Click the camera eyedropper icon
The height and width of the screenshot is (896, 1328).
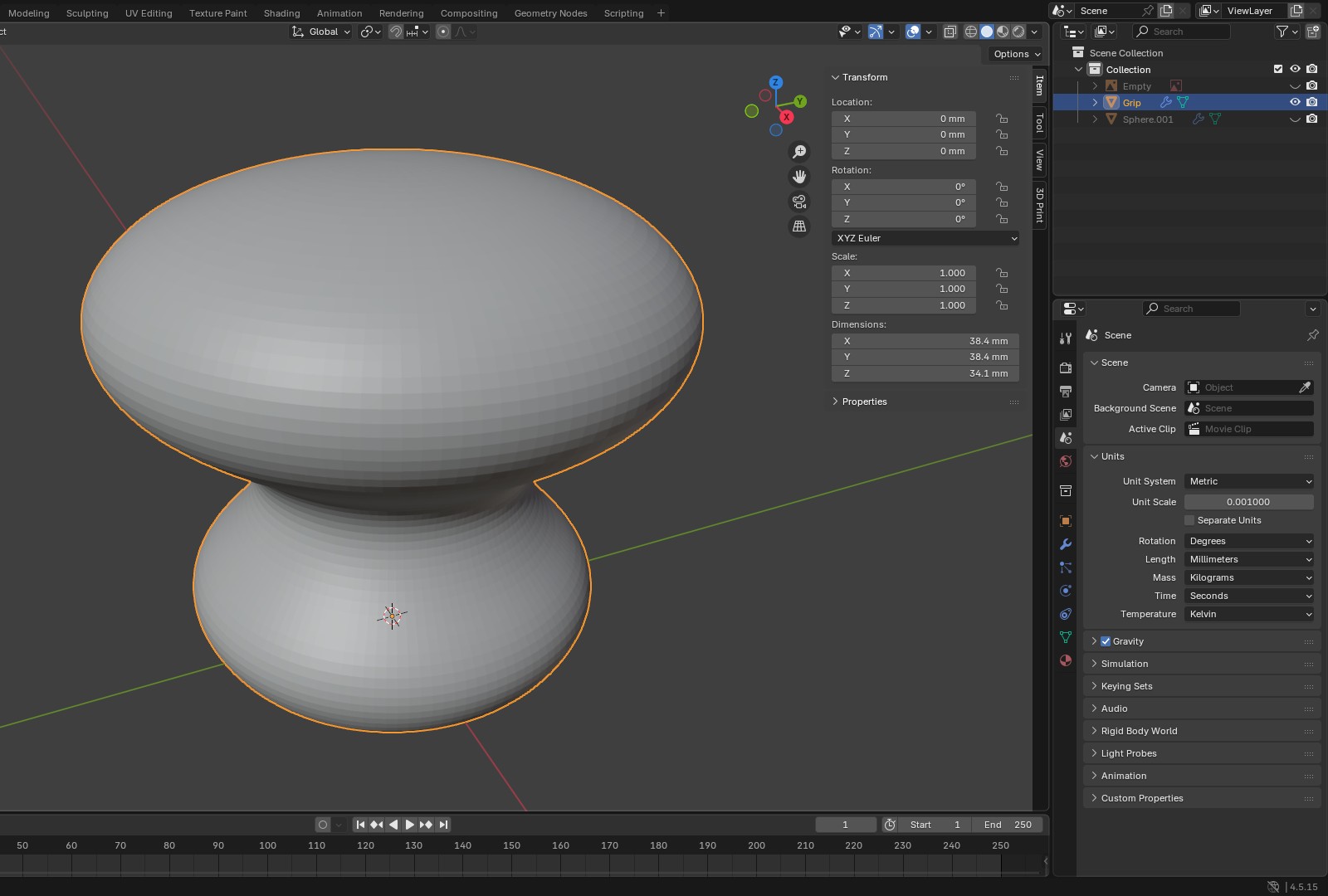click(x=1305, y=387)
